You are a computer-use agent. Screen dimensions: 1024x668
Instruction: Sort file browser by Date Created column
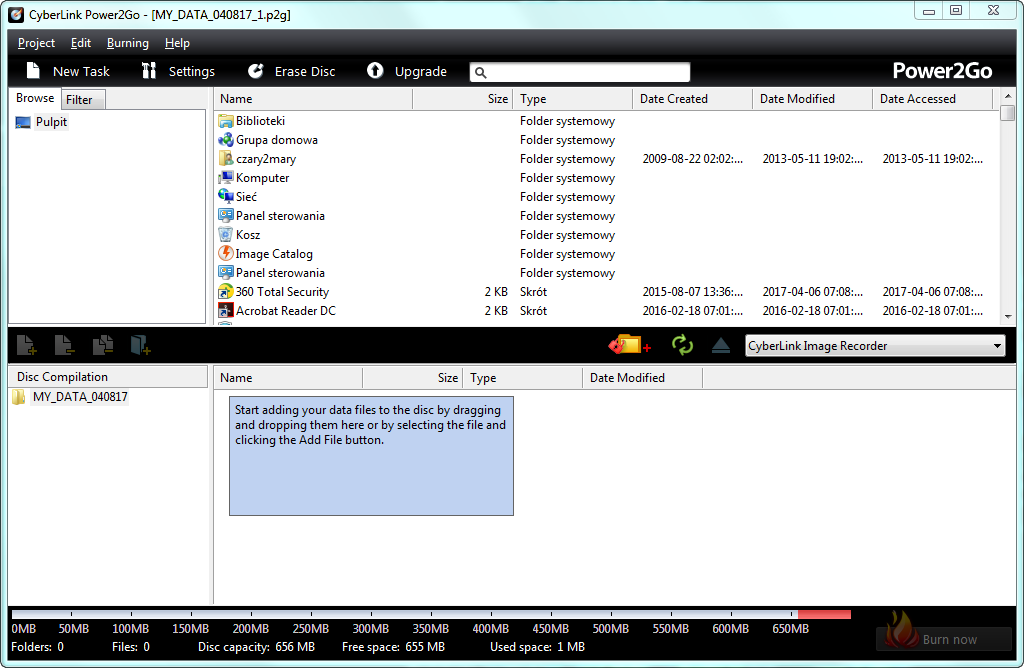click(692, 99)
